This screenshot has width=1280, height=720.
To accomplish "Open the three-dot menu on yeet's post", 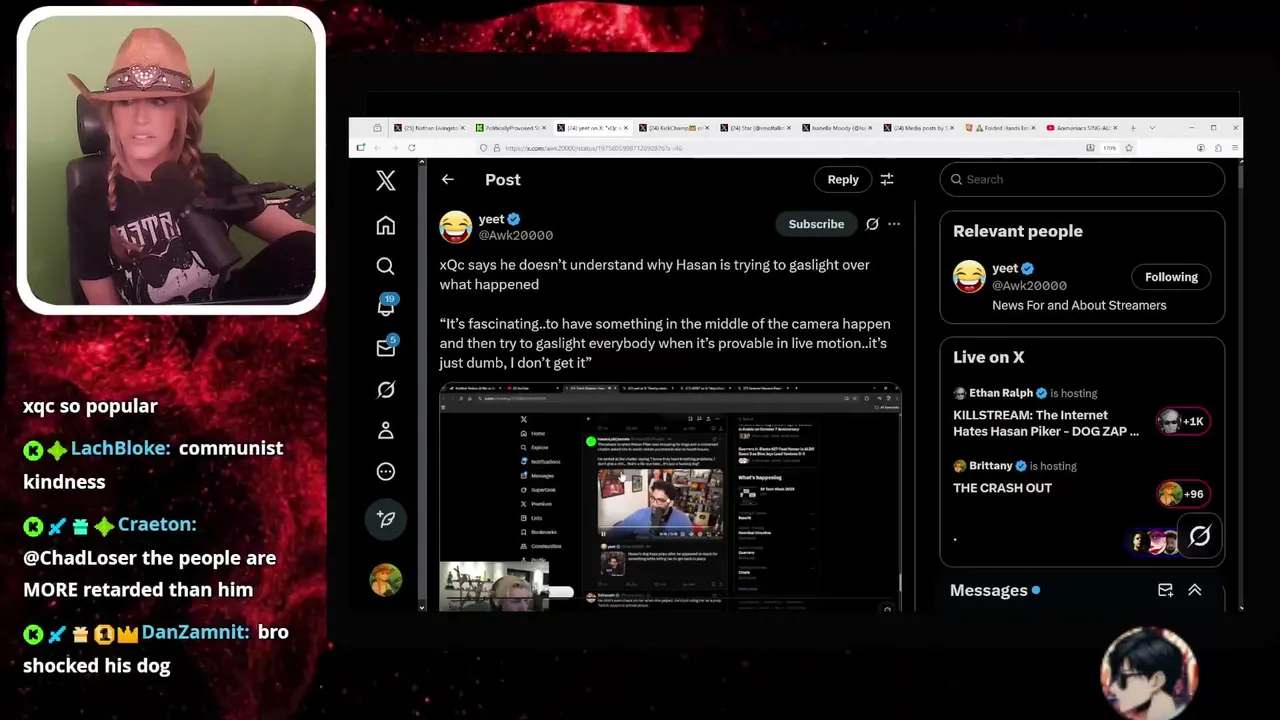I will tap(894, 224).
